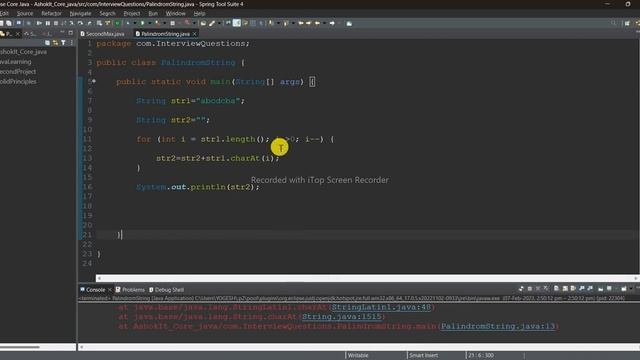Select the JavaLearning project
Viewport: 640px width, 360px height.
[x=16, y=62]
